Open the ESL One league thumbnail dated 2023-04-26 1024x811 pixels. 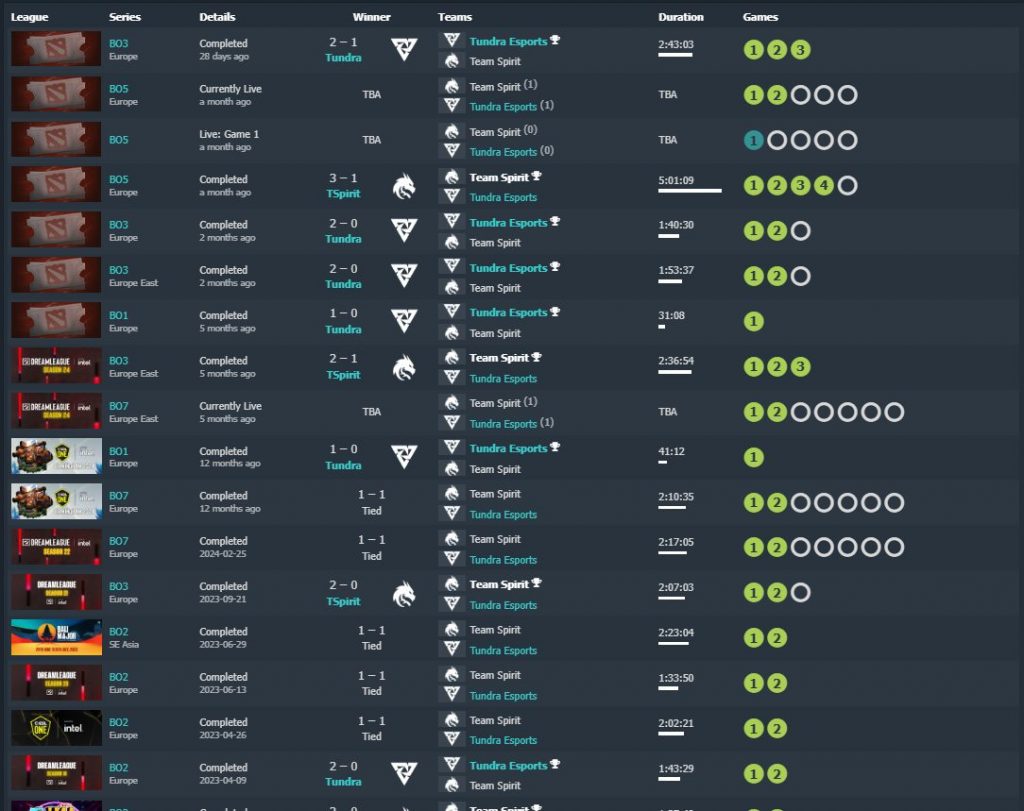point(56,728)
